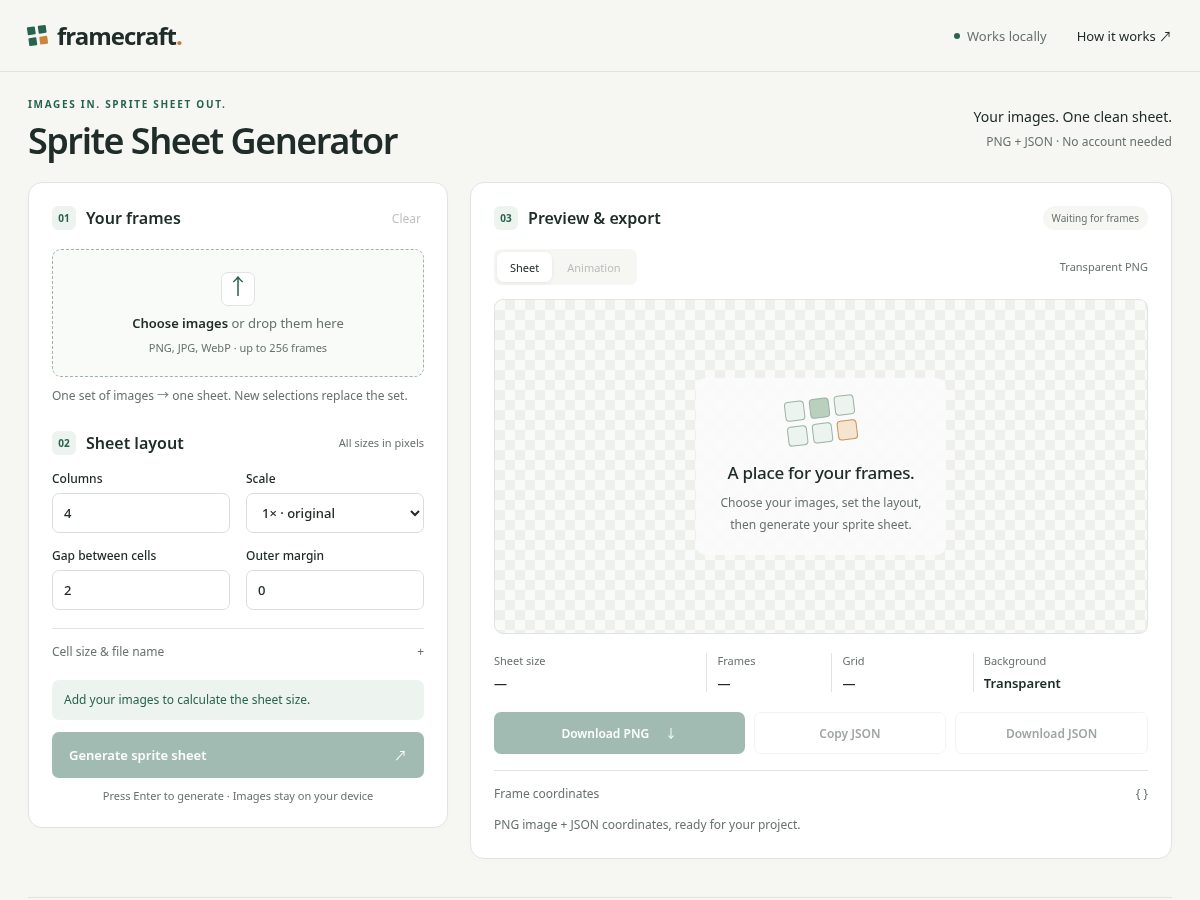Click the upload arrow icon in dropzone

coord(238,288)
